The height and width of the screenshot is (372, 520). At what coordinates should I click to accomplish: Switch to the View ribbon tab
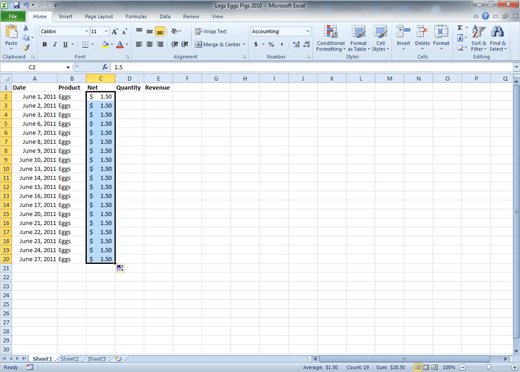click(217, 16)
